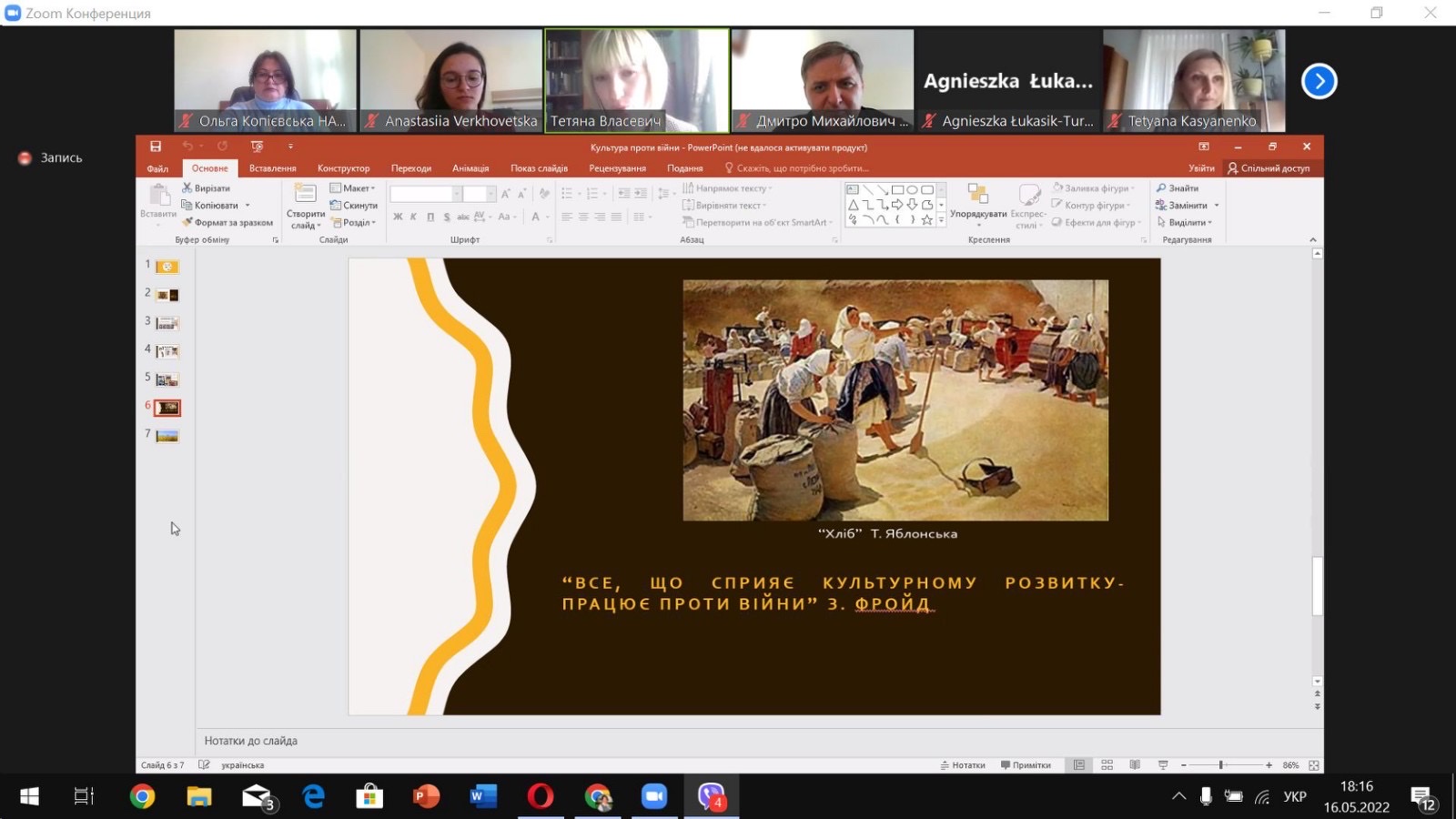Switch to slide sorter view
Screen dimensions: 1456x819
[1107, 765]
